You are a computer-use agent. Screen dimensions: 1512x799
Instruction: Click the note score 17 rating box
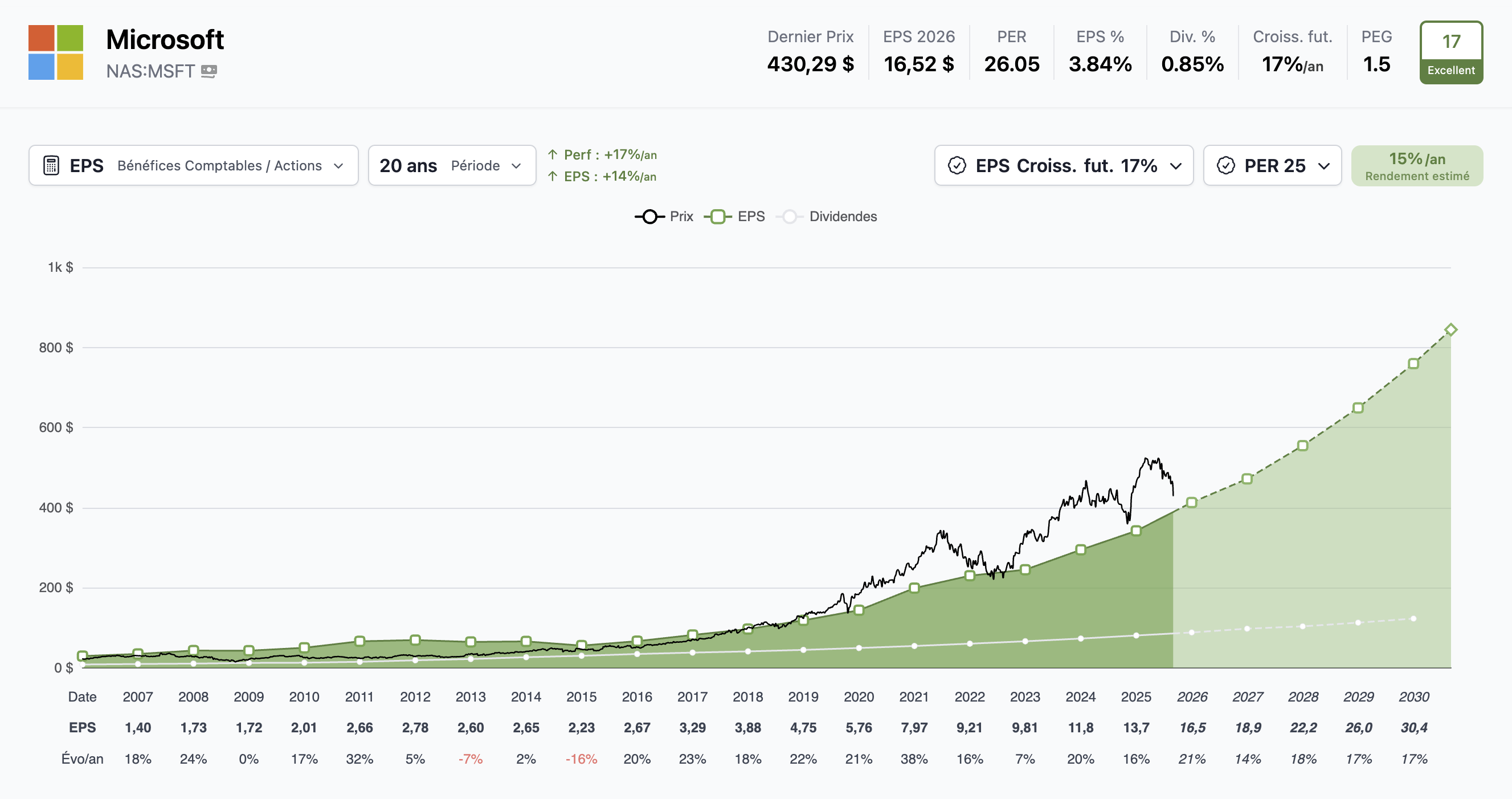(x=1451, y=42)
